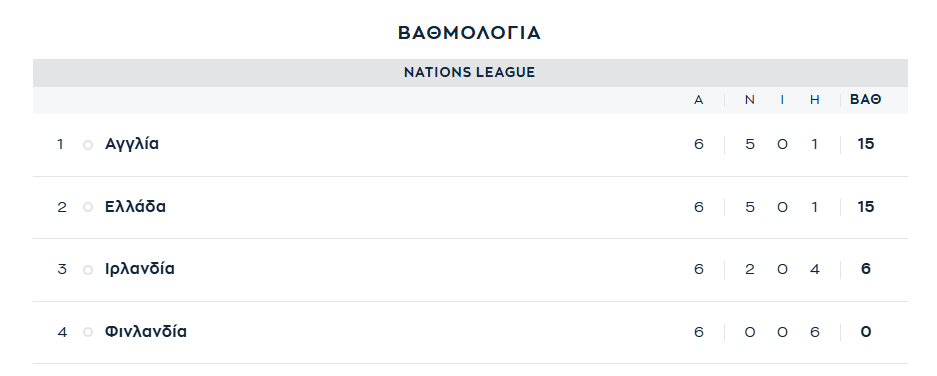Click the Α matches column header
Image resolution: width=937 pixels, height=376 pixels.
point(699,100)
